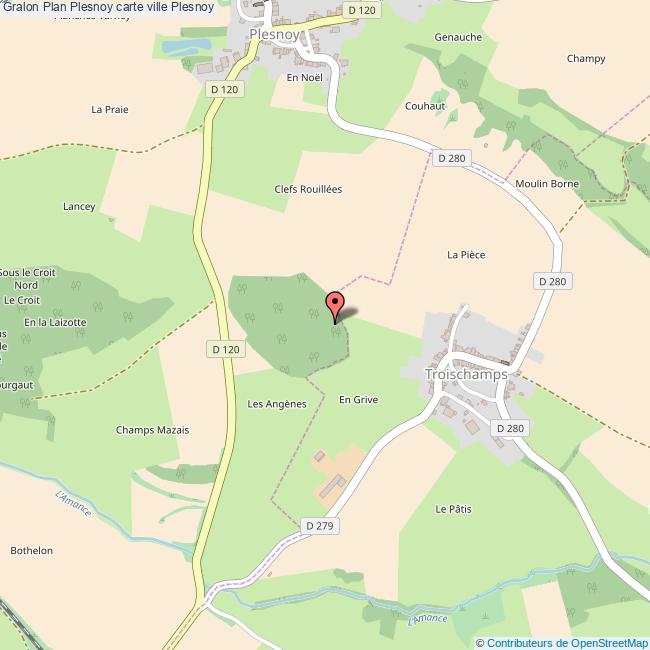Click the D 280 shield south of Troischamps

(510, 428)
